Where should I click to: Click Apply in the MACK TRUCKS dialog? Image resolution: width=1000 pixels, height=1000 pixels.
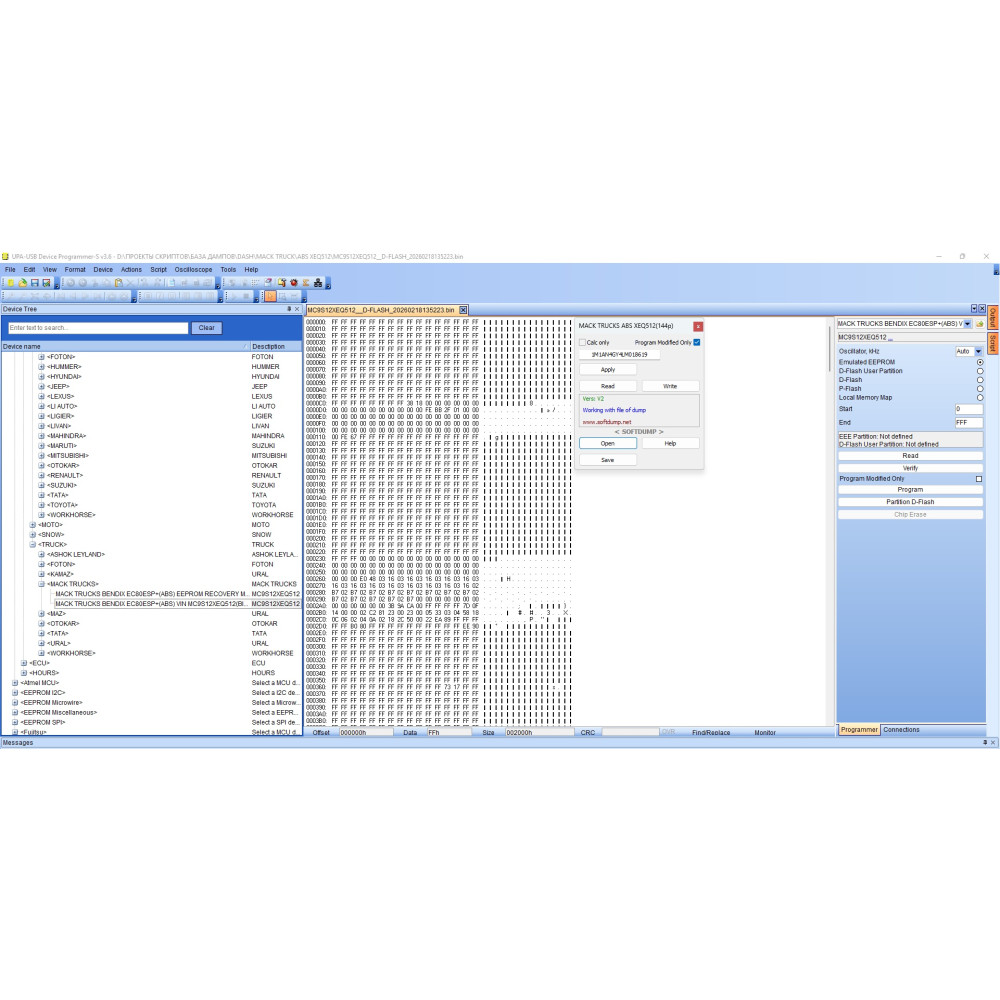(x=608, y=370)
